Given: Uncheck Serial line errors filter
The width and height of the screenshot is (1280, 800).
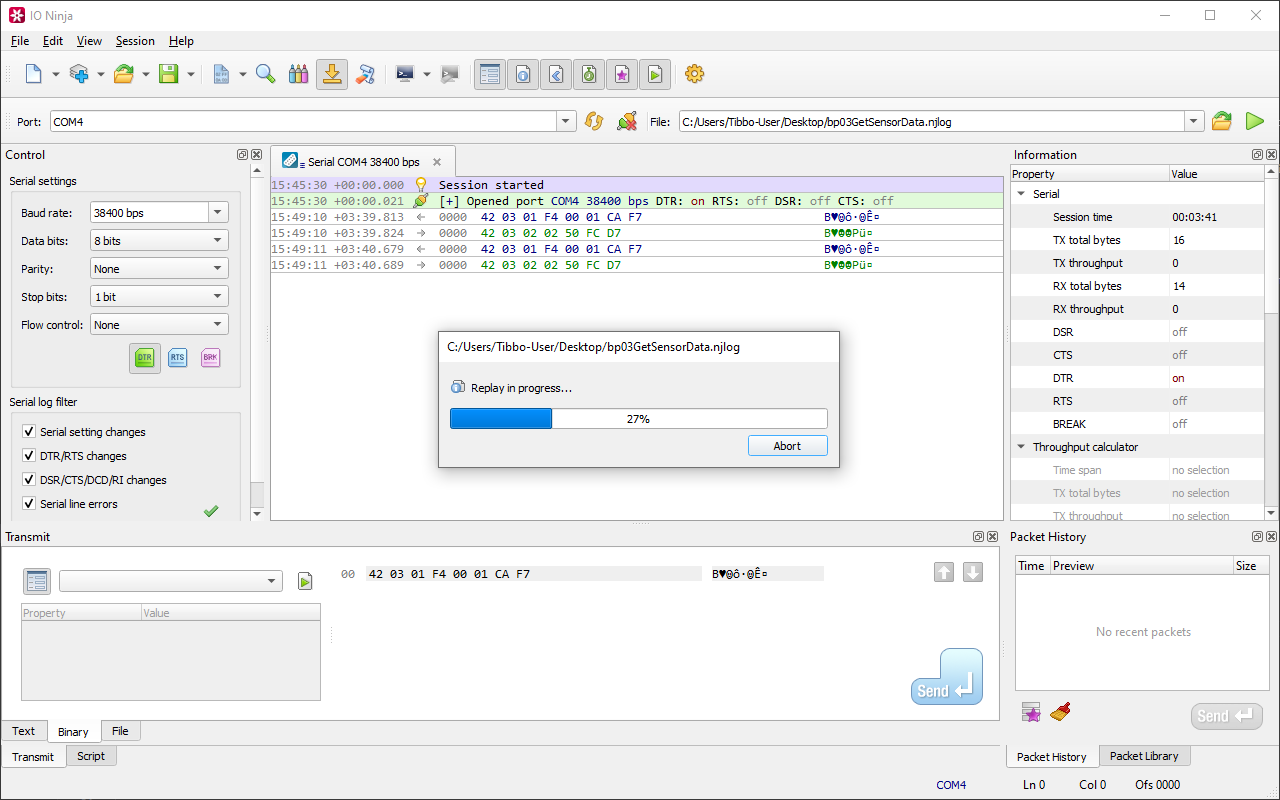Looking at the screenshot, I should click(x=29, y=504).
